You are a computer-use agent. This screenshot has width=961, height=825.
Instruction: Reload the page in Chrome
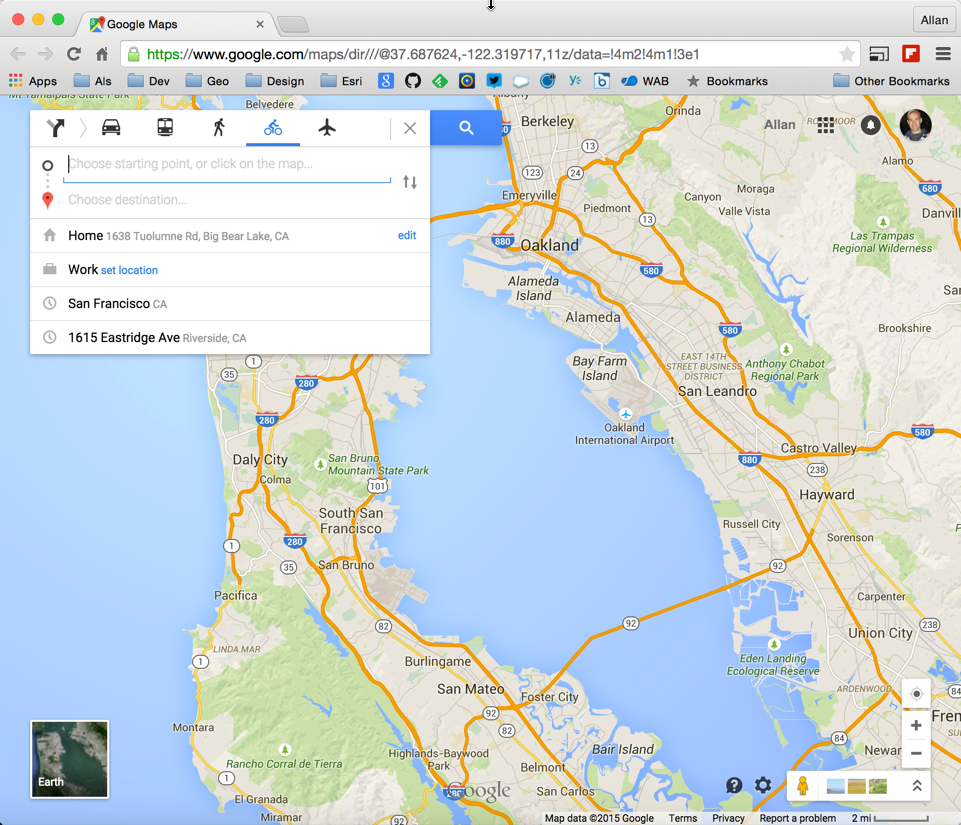click(74, 54)
